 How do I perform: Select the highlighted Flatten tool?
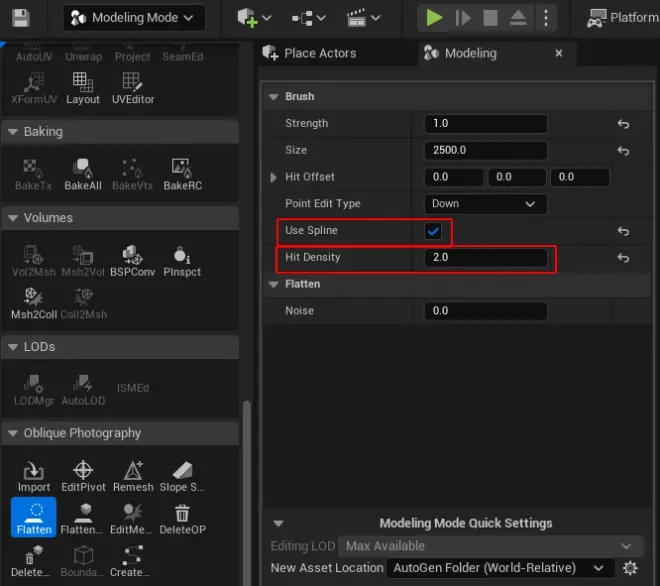tap(34, 517)
